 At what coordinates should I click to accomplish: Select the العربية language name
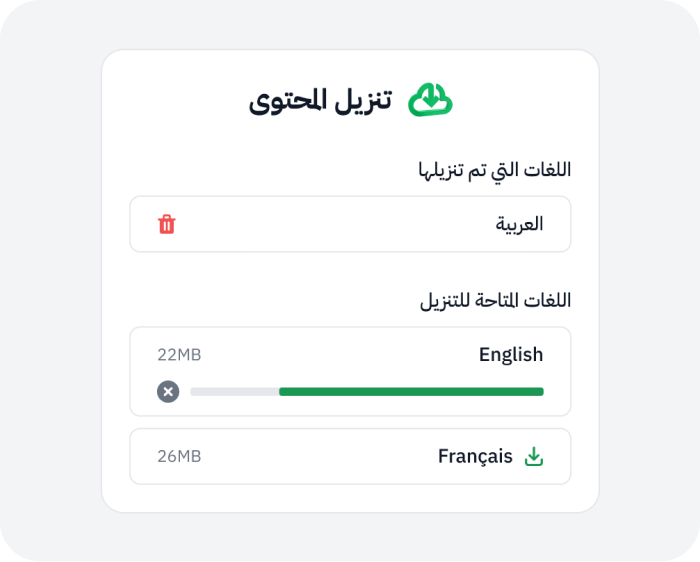pos(519,224)
